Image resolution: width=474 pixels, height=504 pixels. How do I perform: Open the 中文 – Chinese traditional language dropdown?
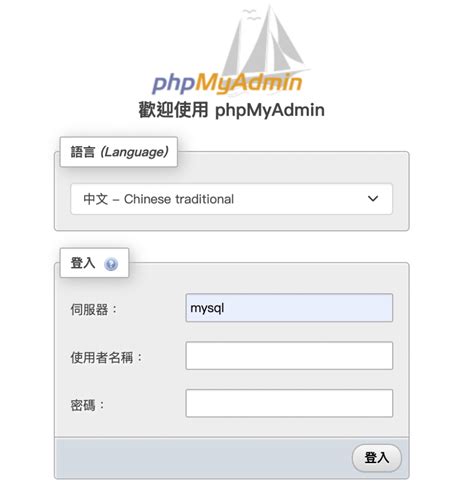click(232, 199)
